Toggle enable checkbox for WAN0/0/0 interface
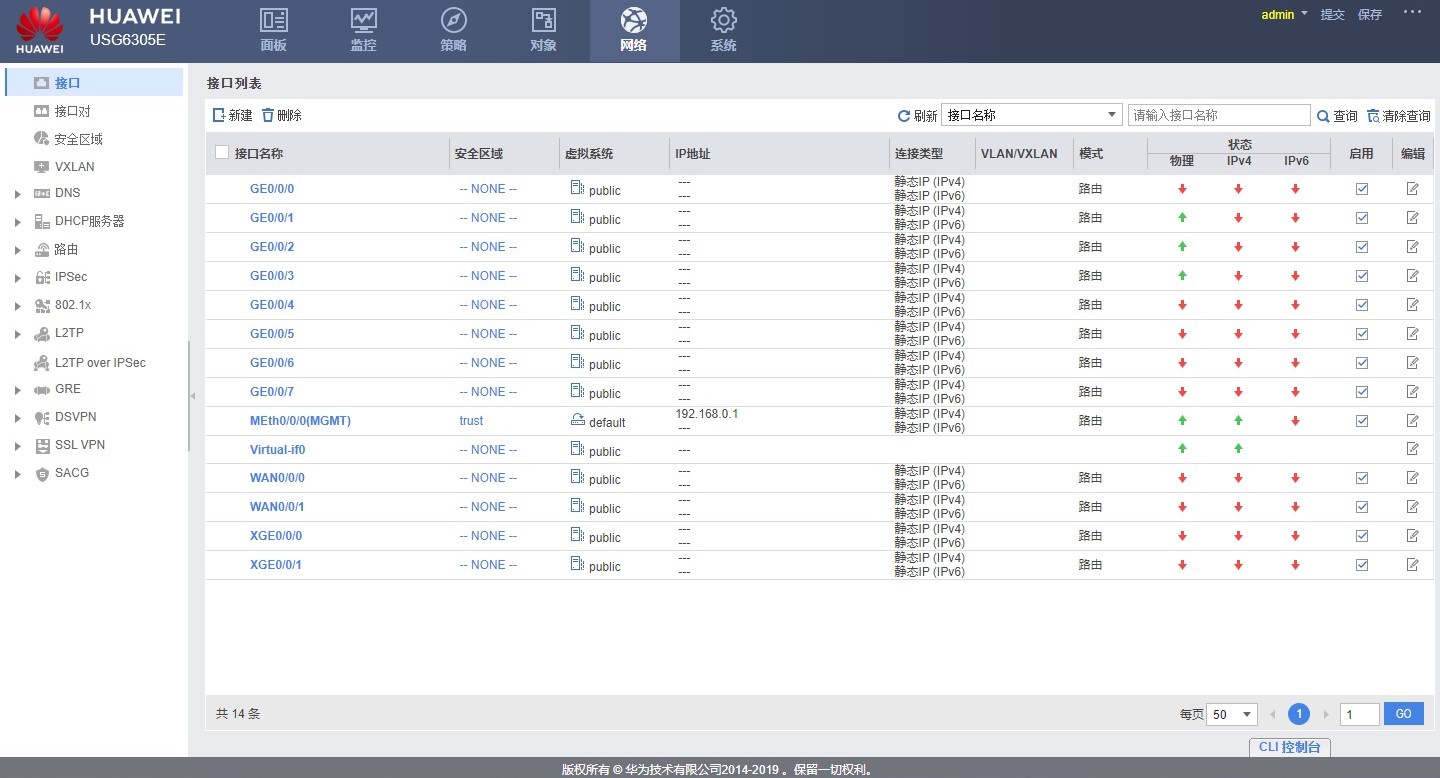Image resolution: width=1440 pixels, height=778 pixels. (x=1361, y=479)
